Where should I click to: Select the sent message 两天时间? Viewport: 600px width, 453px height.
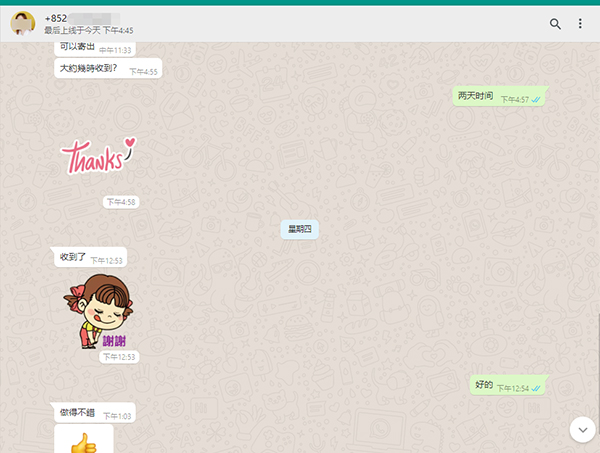[x=476, y=96]
